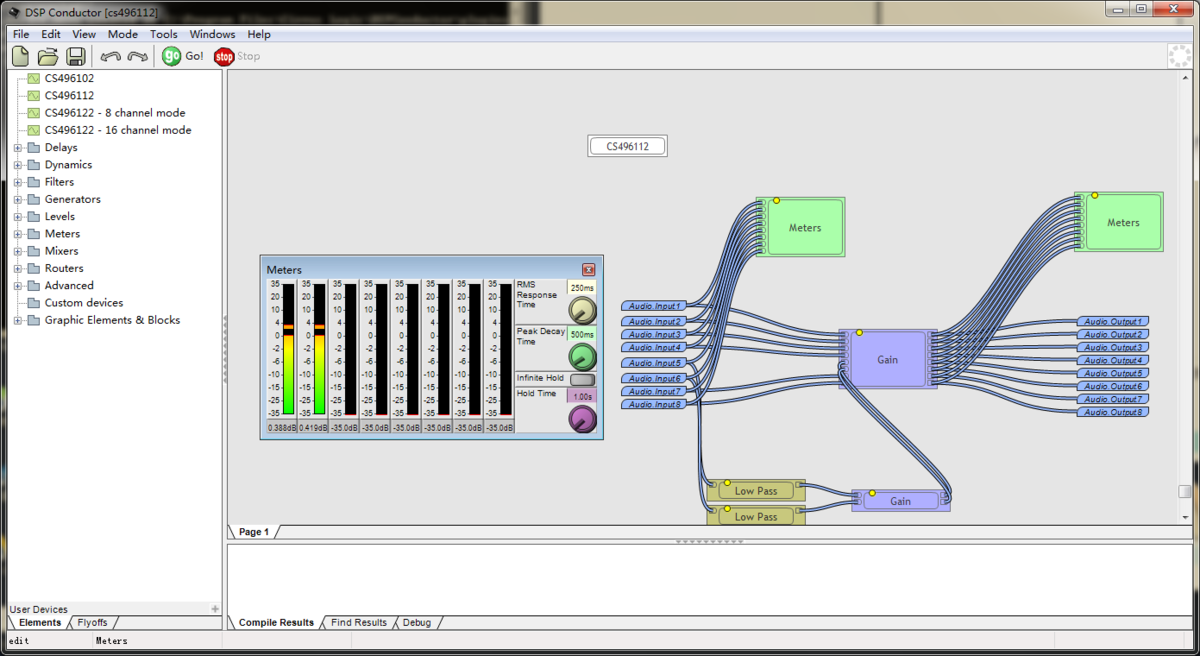
Task: Open the File menu
Action: coord(21,34)
